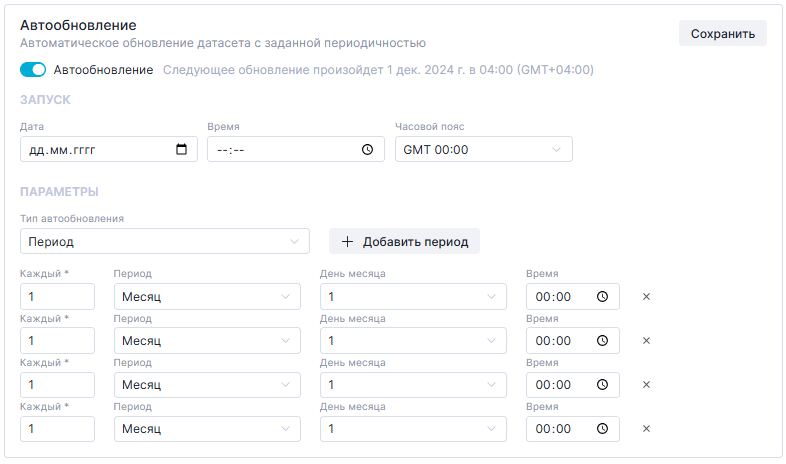Toggle the Автообновление switch off
This screenshot has height=464, width=786.
pos(33,70)
